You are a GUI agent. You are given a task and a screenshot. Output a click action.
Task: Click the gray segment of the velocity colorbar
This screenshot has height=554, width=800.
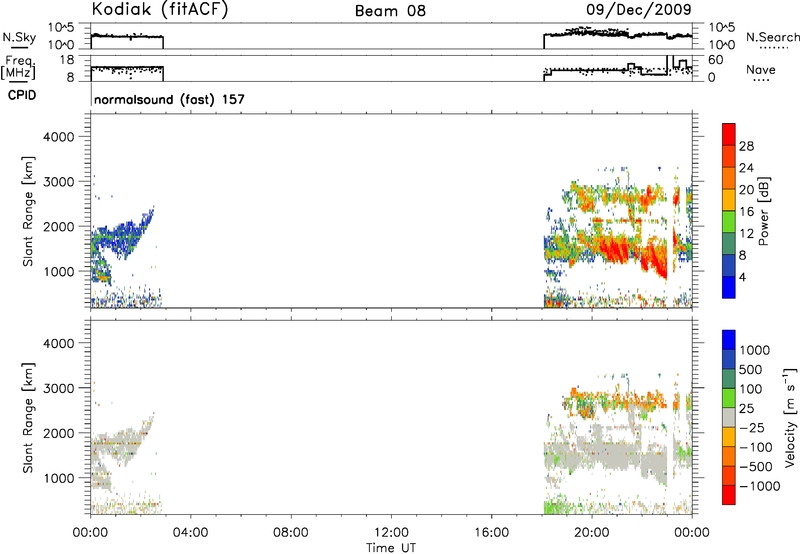pyautogui.click(x=729, y=417)
